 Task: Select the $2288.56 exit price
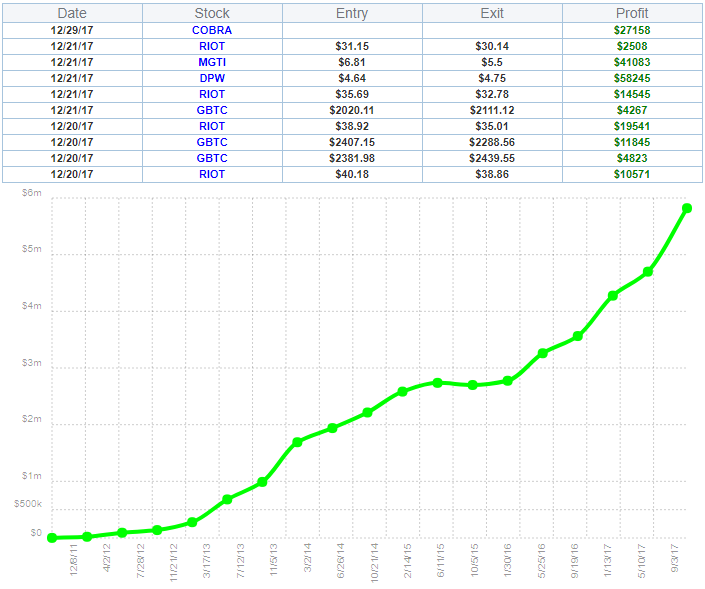[492, 142]
